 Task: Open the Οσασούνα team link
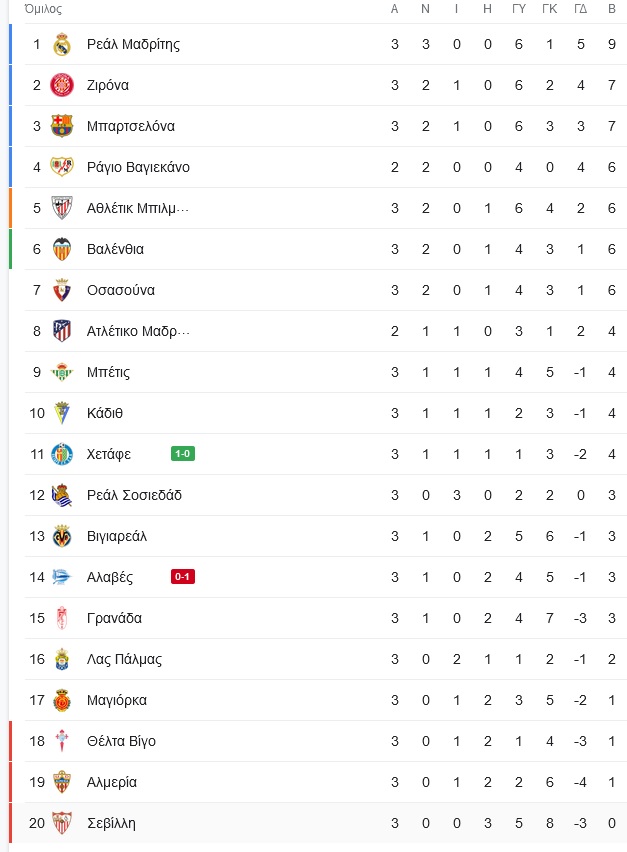(121, 290)
